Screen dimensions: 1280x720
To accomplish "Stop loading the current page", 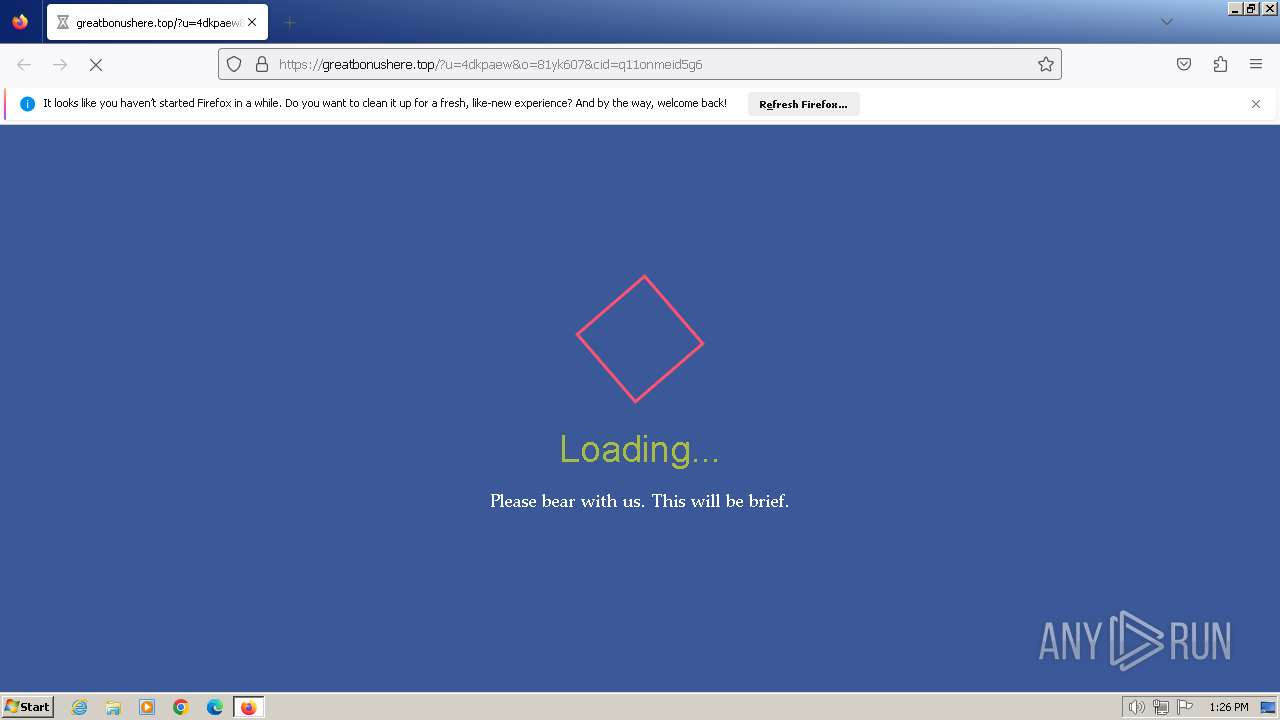I will point(96,64).
